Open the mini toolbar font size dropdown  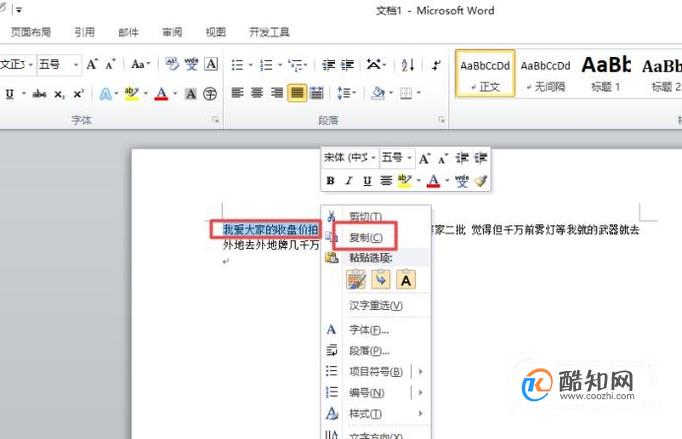pos(410,158)
